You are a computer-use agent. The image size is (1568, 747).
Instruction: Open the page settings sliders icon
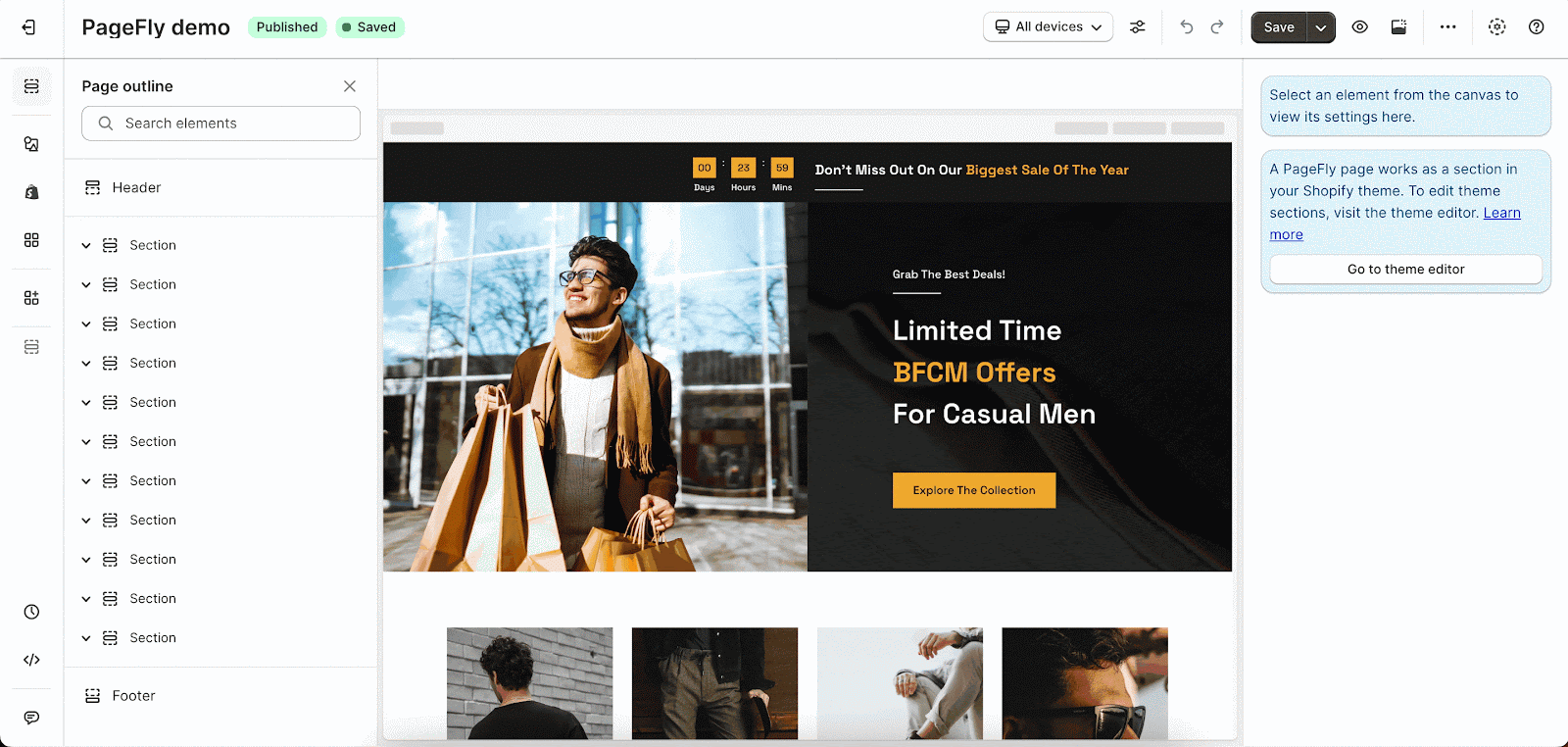coord(1137,27)
